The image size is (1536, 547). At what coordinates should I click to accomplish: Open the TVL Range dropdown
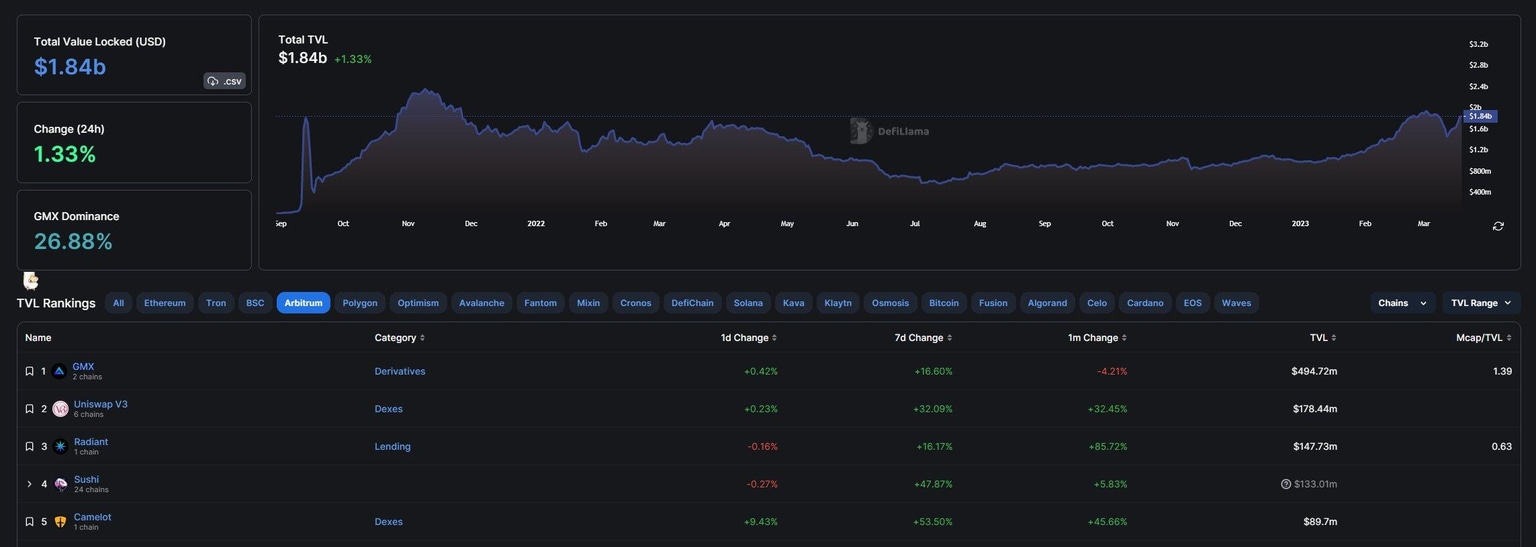pyautogui.click(x=1481, y=303)
